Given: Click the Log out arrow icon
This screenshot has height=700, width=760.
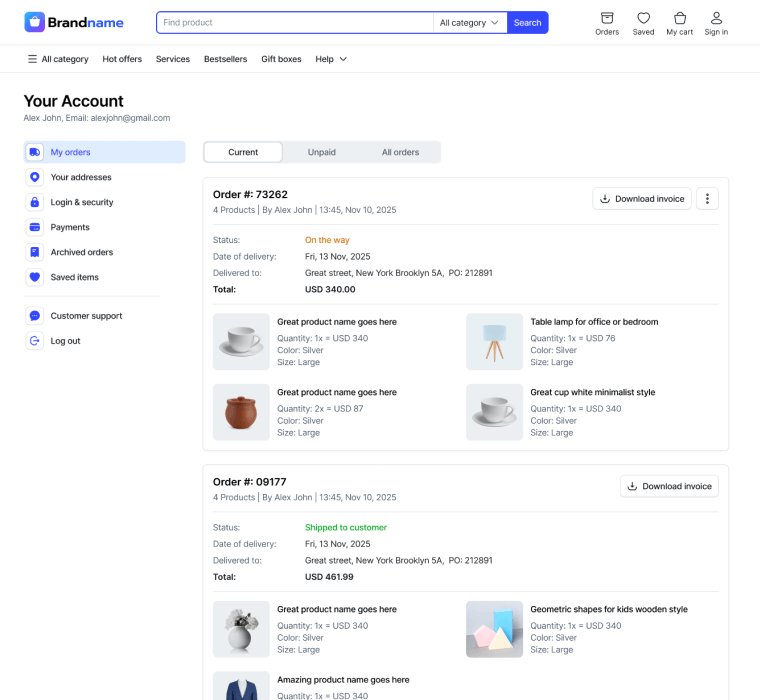Looking at the screenshot, I should click(x=34, y=341).
